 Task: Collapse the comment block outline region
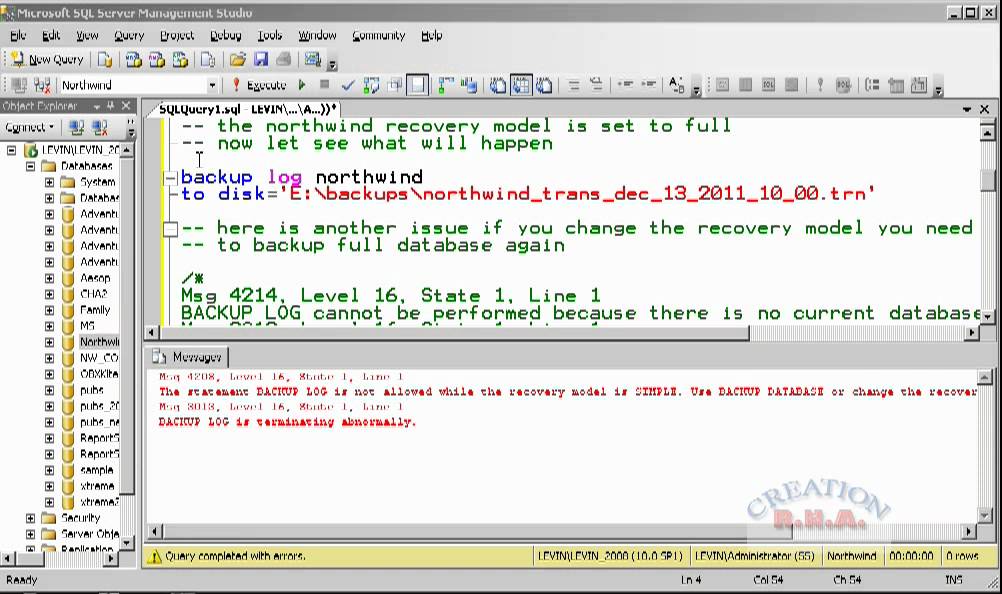[170, 229]
